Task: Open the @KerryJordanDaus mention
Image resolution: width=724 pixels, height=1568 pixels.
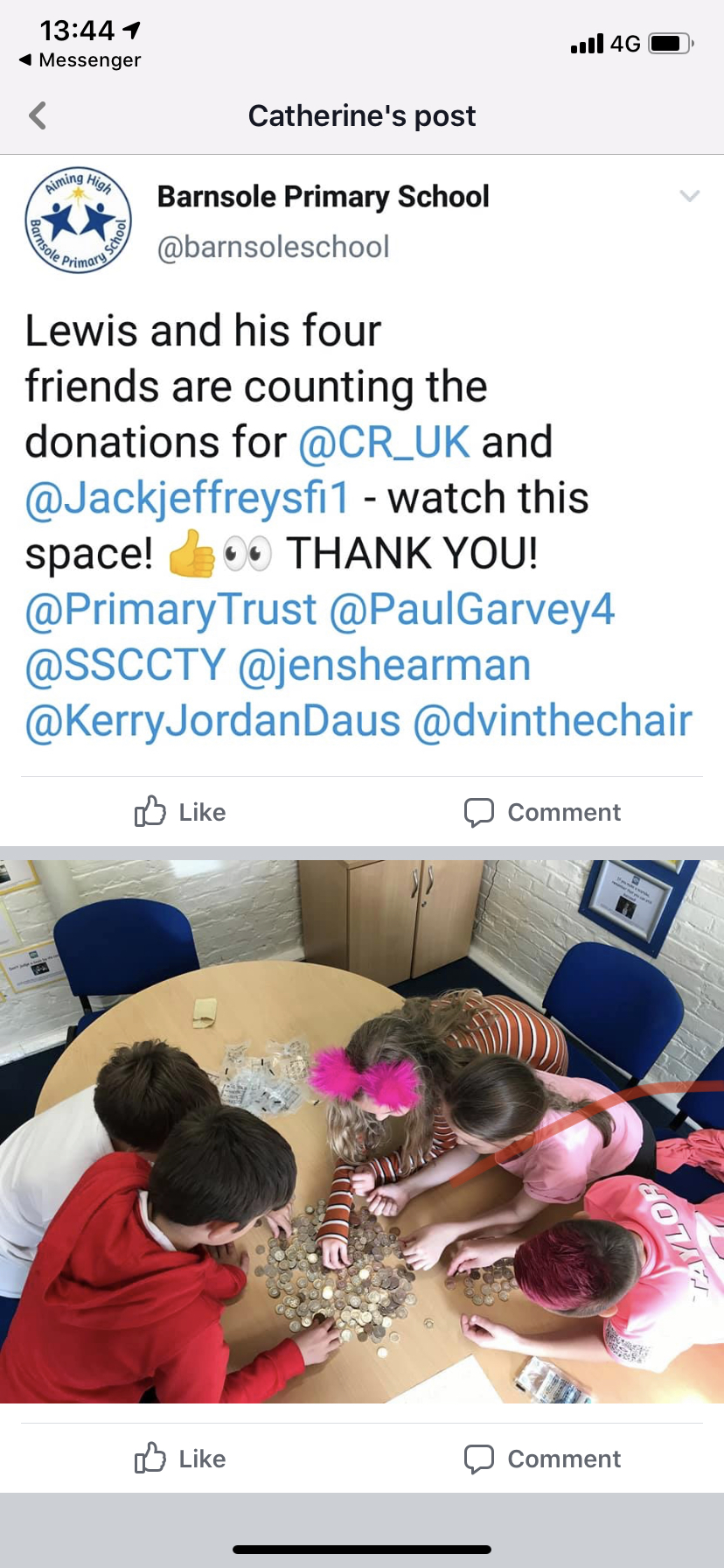Action: point(212,721)
